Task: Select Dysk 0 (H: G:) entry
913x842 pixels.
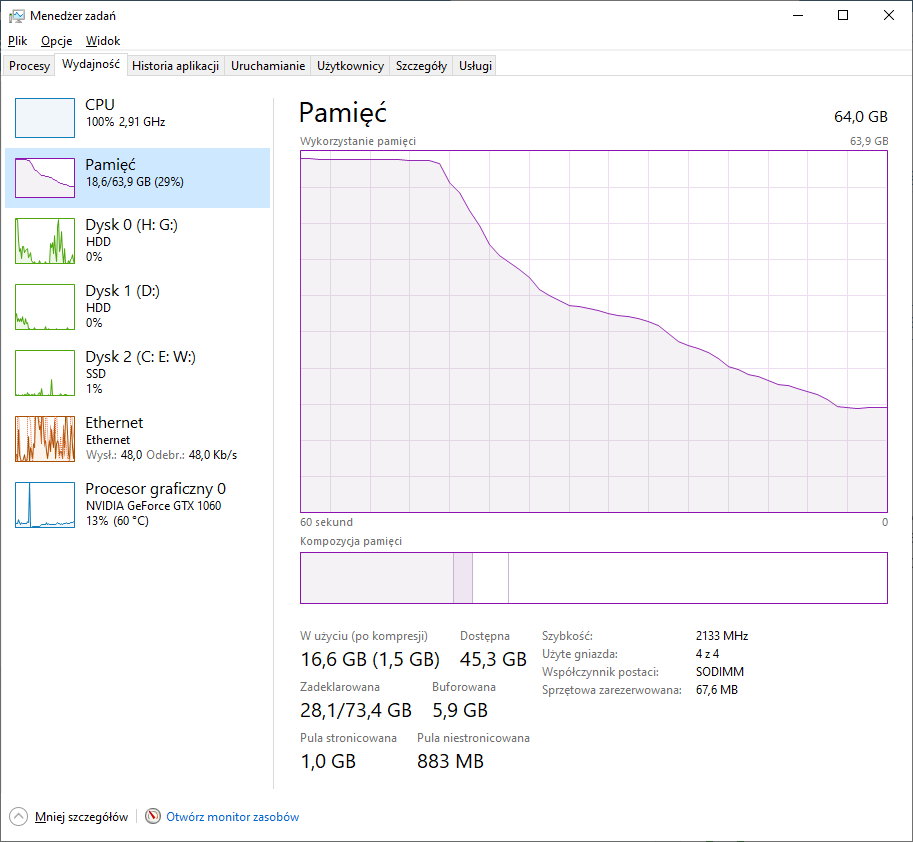Action: (x=137, y=241)
